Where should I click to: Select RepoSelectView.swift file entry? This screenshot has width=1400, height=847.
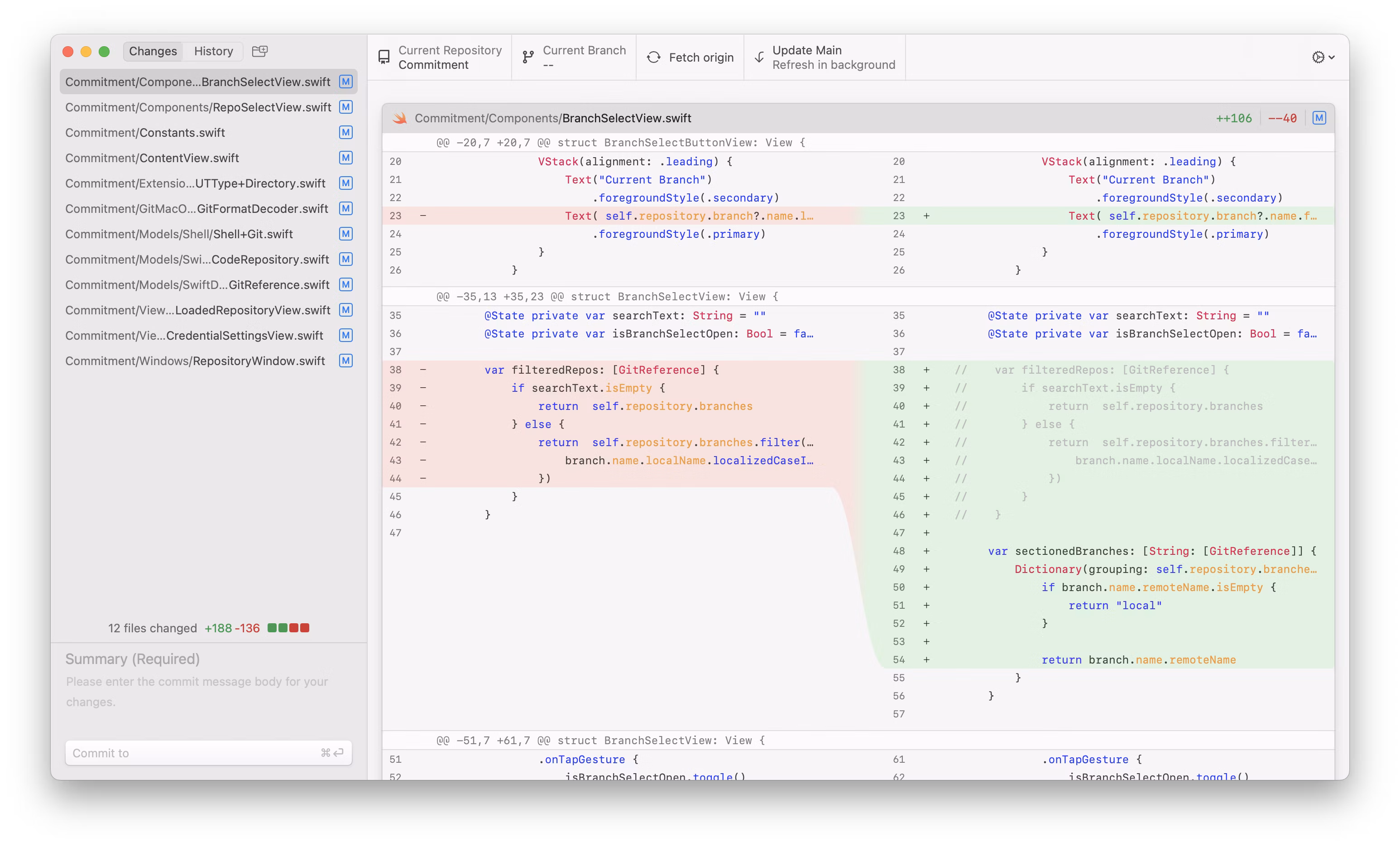198,107
